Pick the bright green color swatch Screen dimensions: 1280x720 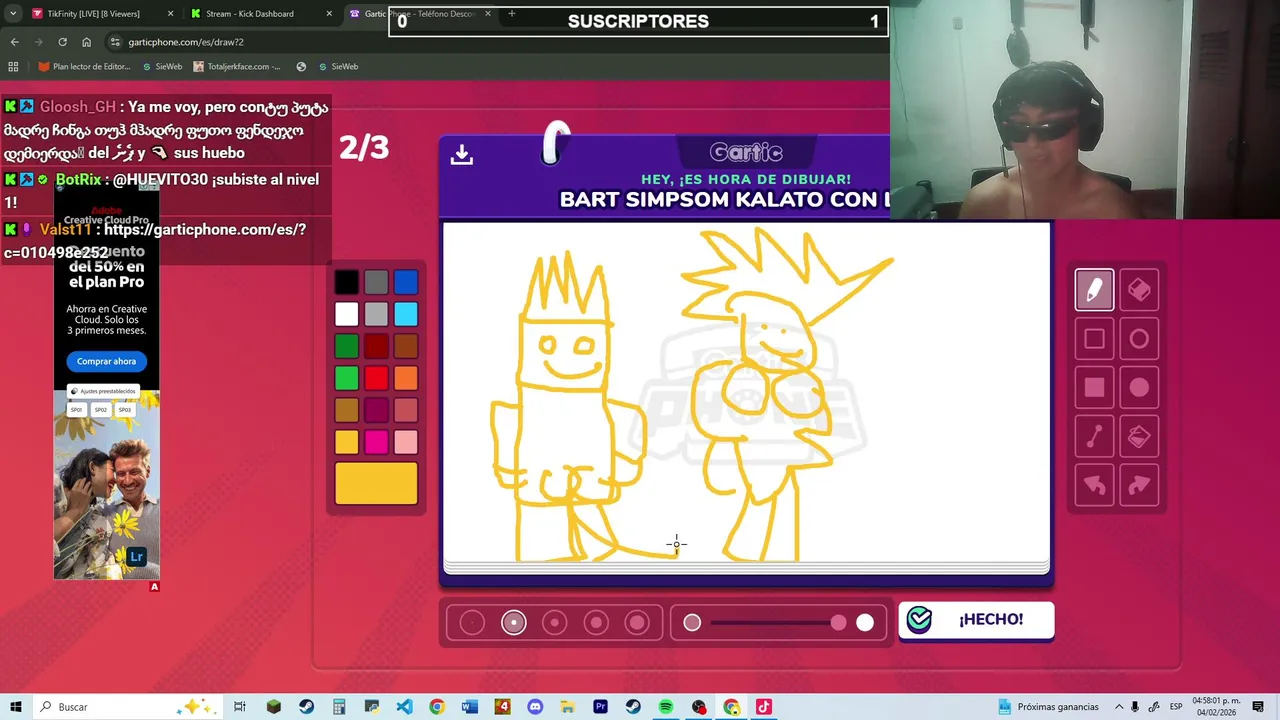coord(346,379)
